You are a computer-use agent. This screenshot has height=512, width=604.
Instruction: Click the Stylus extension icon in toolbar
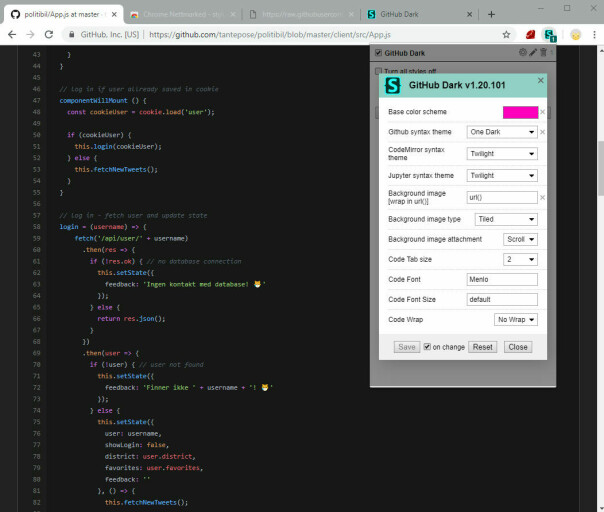click(550, 35)
